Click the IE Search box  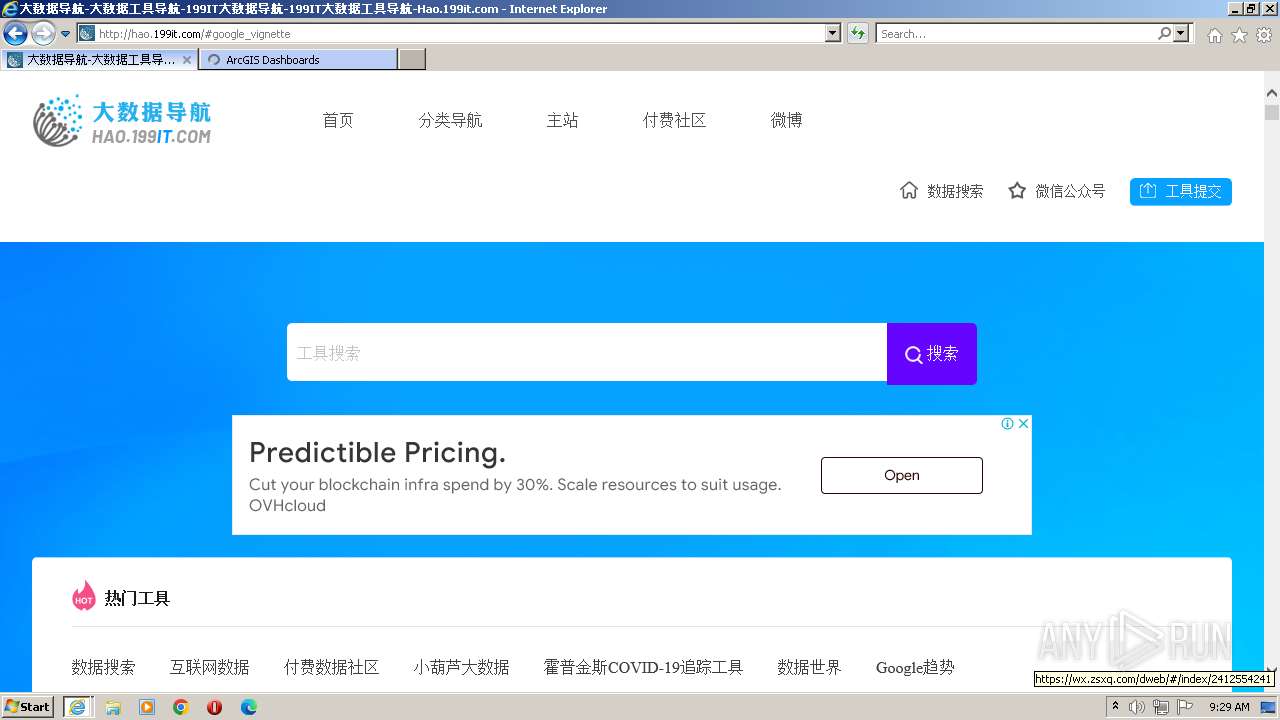click(x=1016, y=34)
